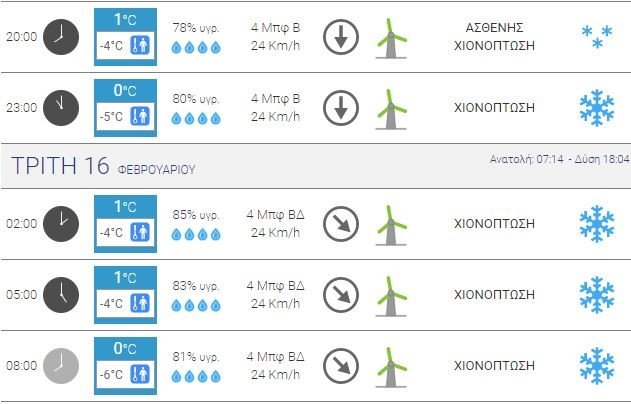Click the sunrise and sunset times text
Screen dimensions: 631x404
click(559, 159)
